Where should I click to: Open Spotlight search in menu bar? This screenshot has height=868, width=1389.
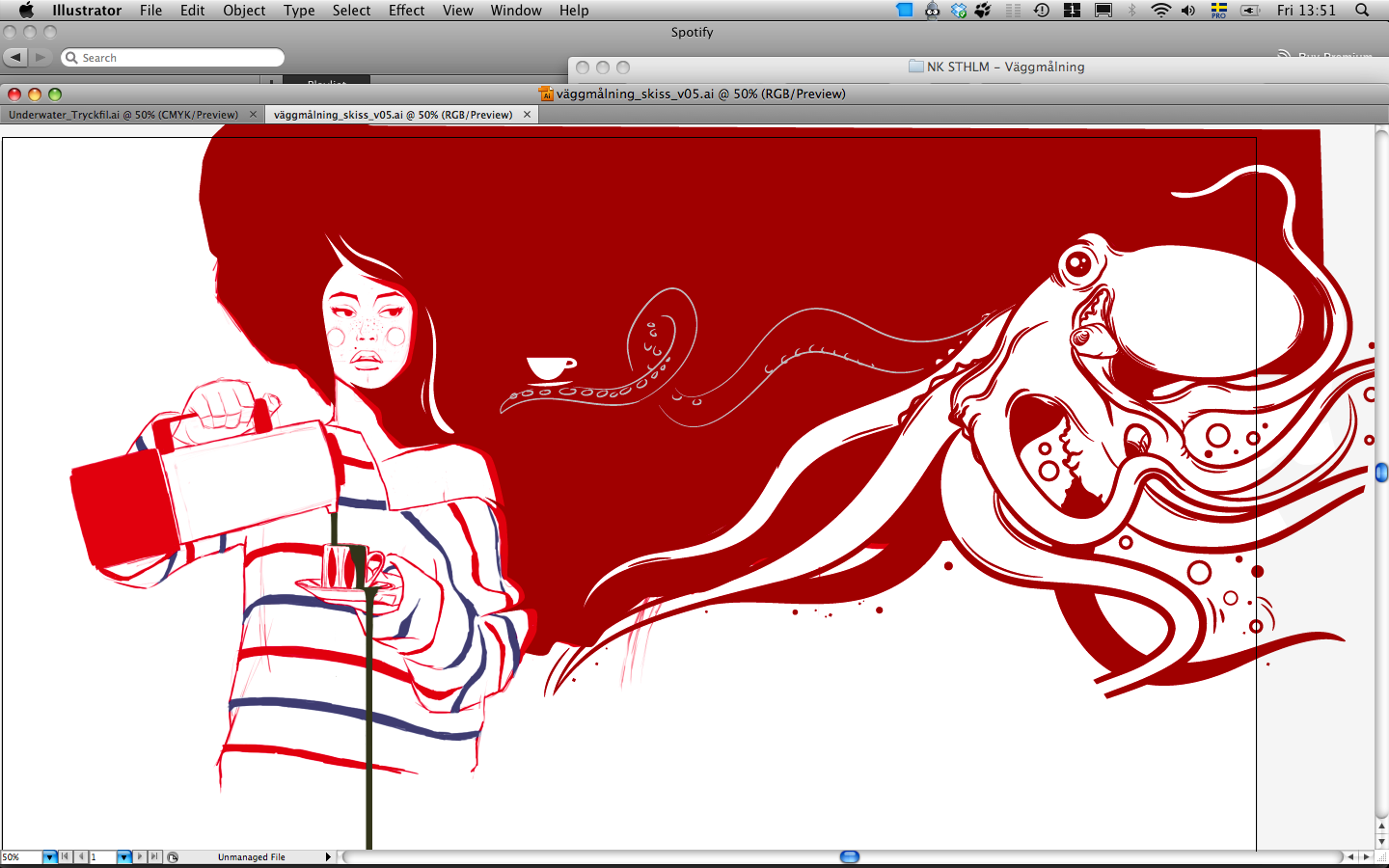[x=1362, y=11]
